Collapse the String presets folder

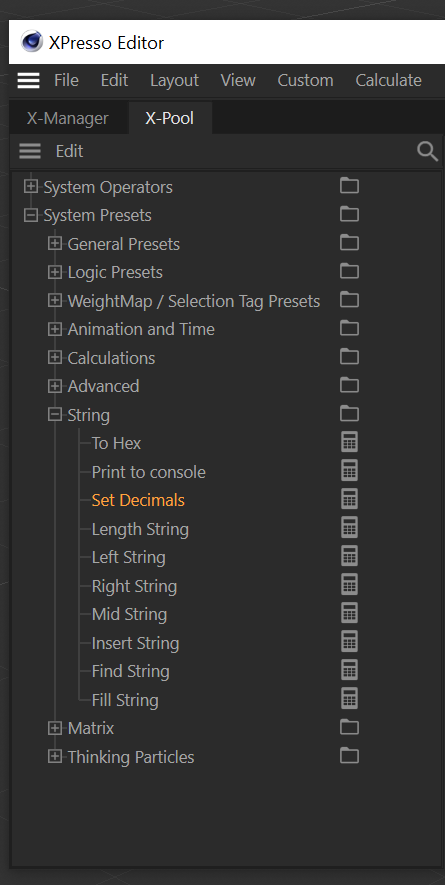[x=55, y=414]
